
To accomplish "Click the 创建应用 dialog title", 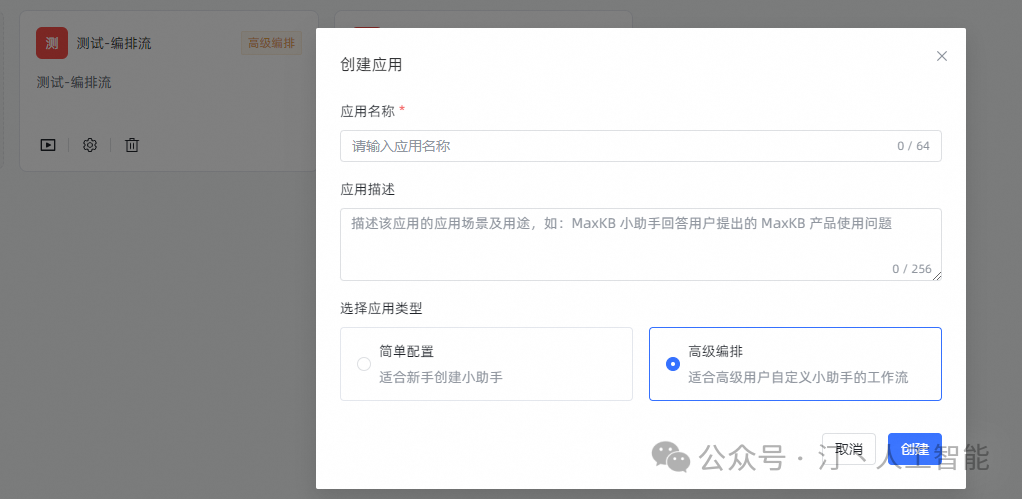I will pyautogui.click(x=372, y=64).
